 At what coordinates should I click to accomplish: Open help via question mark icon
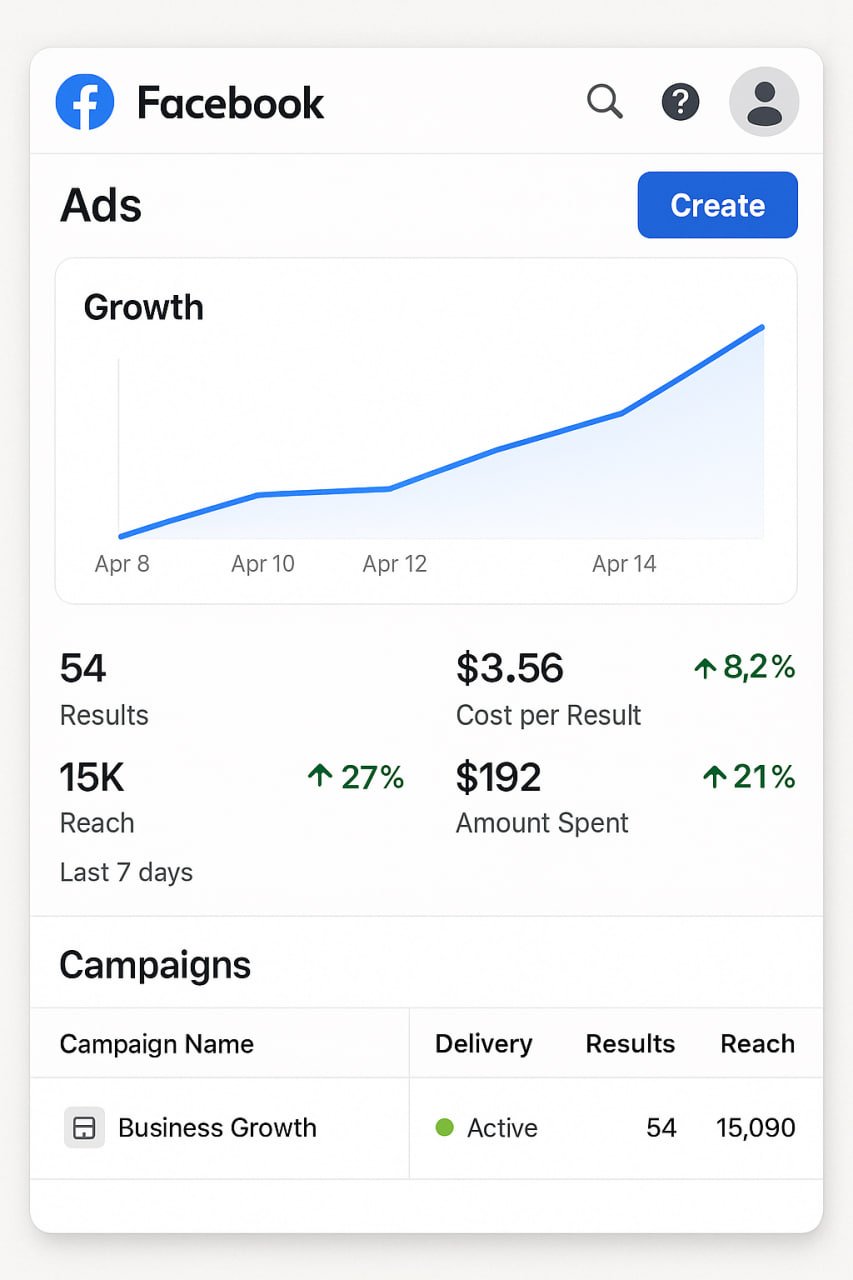[681, 102]
